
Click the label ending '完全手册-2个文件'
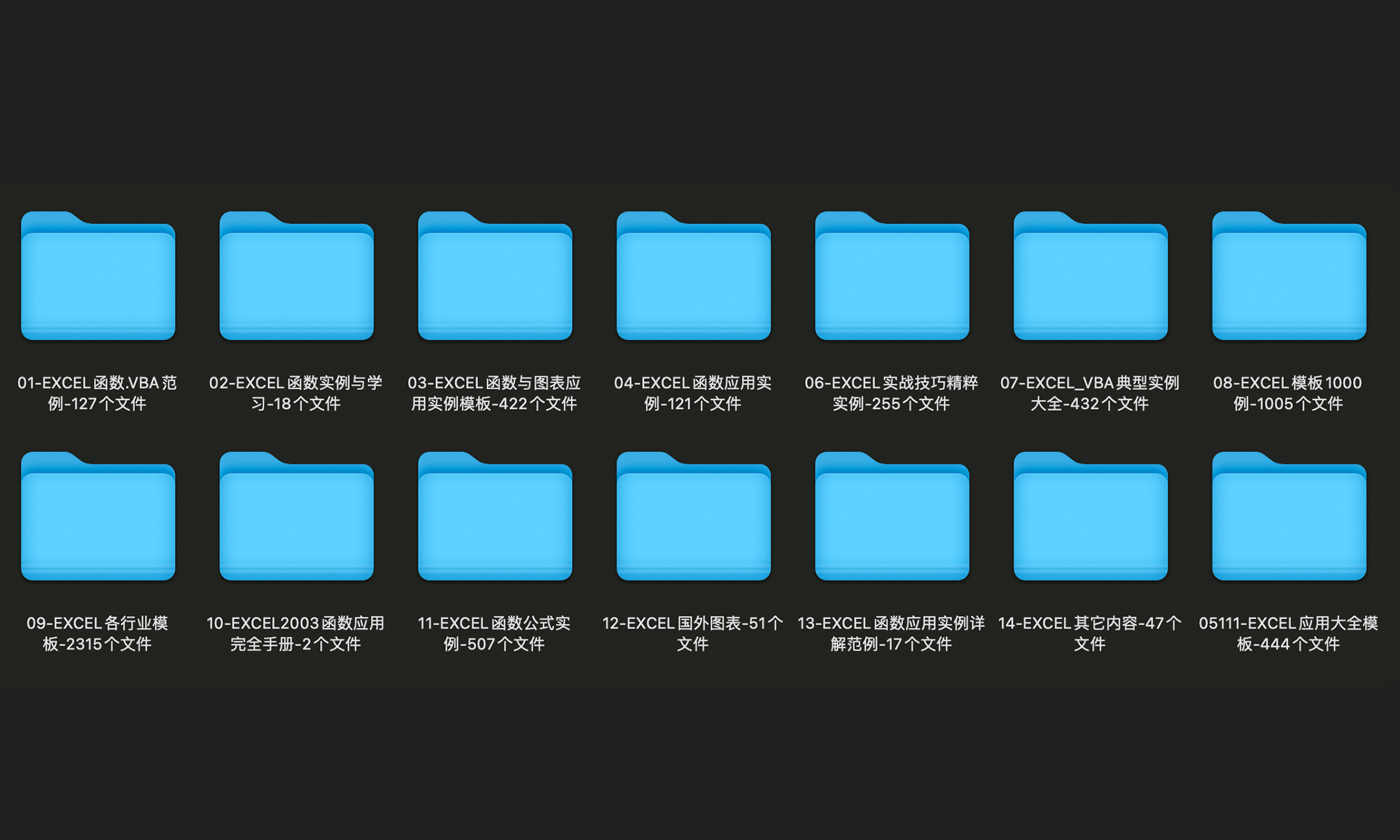point(295,633)
